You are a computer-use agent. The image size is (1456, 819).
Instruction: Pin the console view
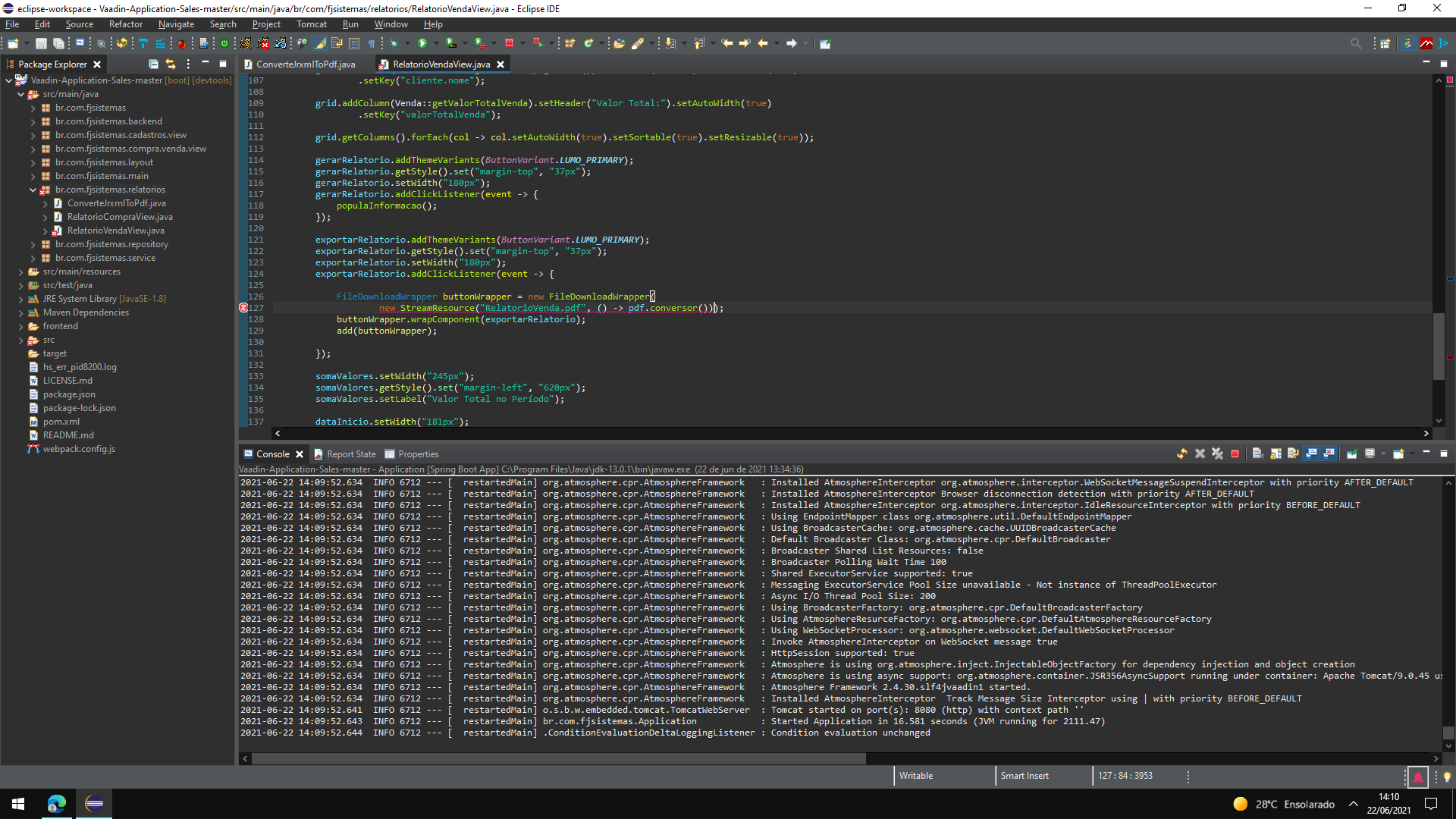(1351, 453)
